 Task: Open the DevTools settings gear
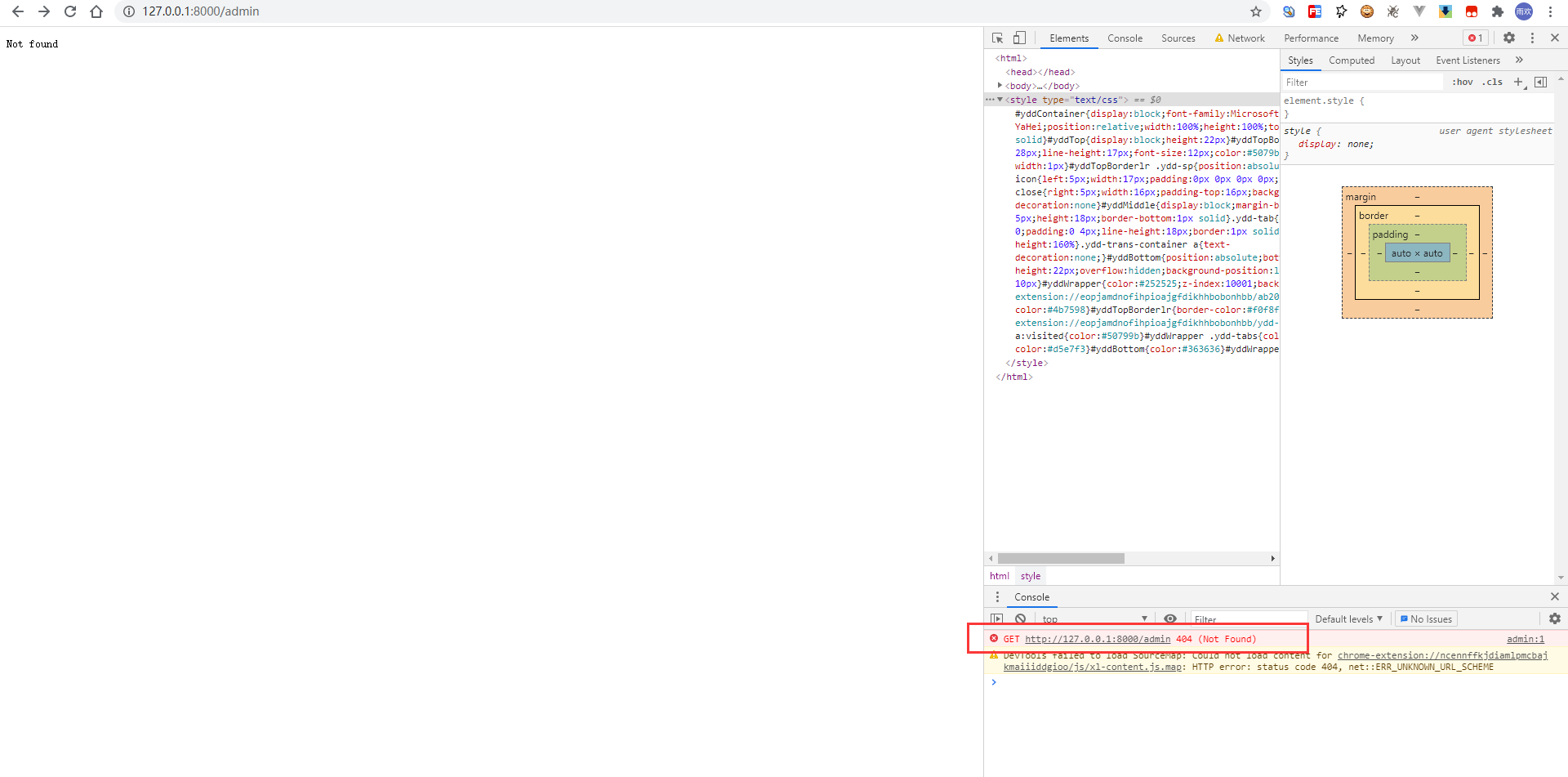(x=1508, y=38)
